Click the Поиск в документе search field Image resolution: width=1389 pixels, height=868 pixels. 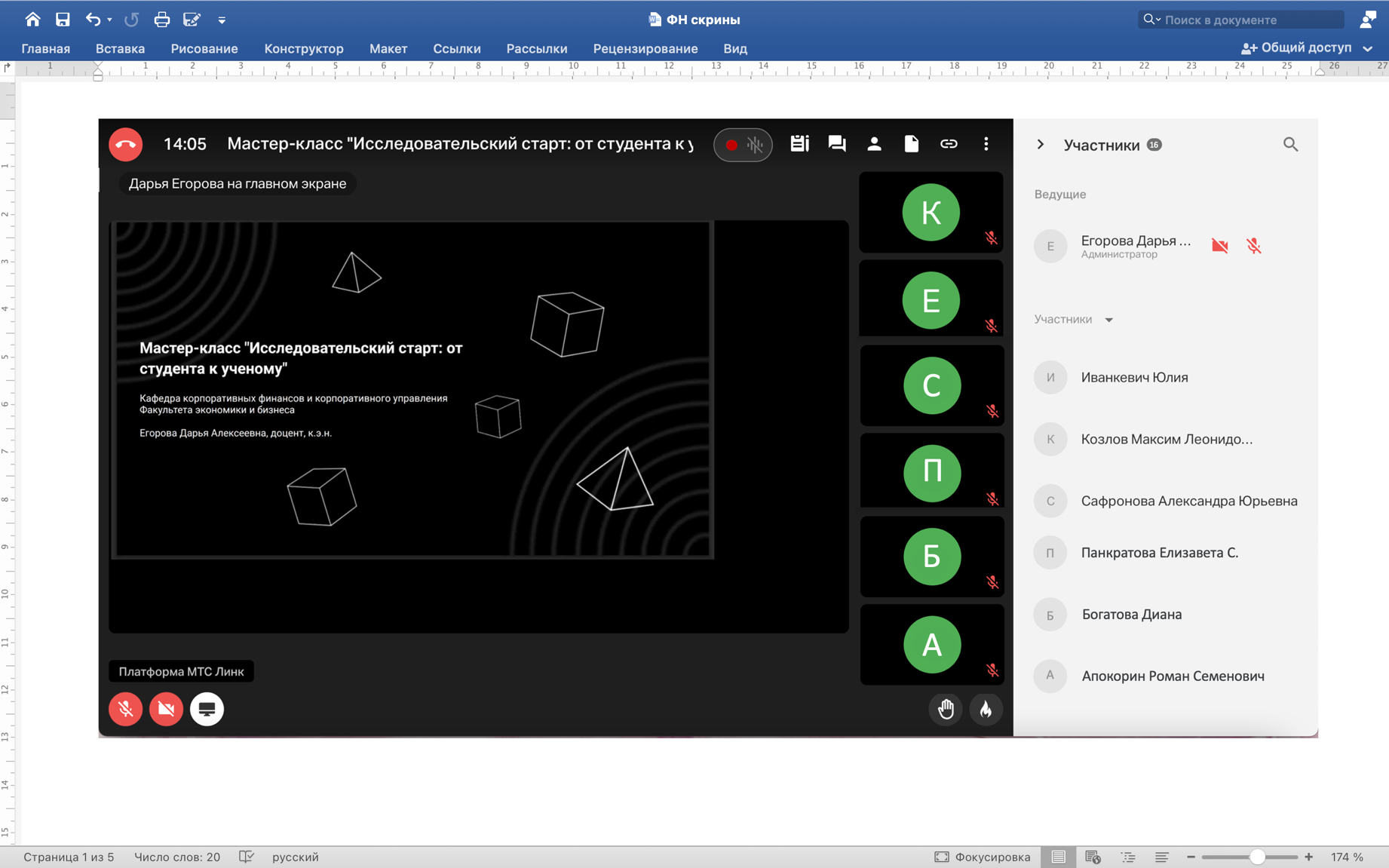[1248, 20]
